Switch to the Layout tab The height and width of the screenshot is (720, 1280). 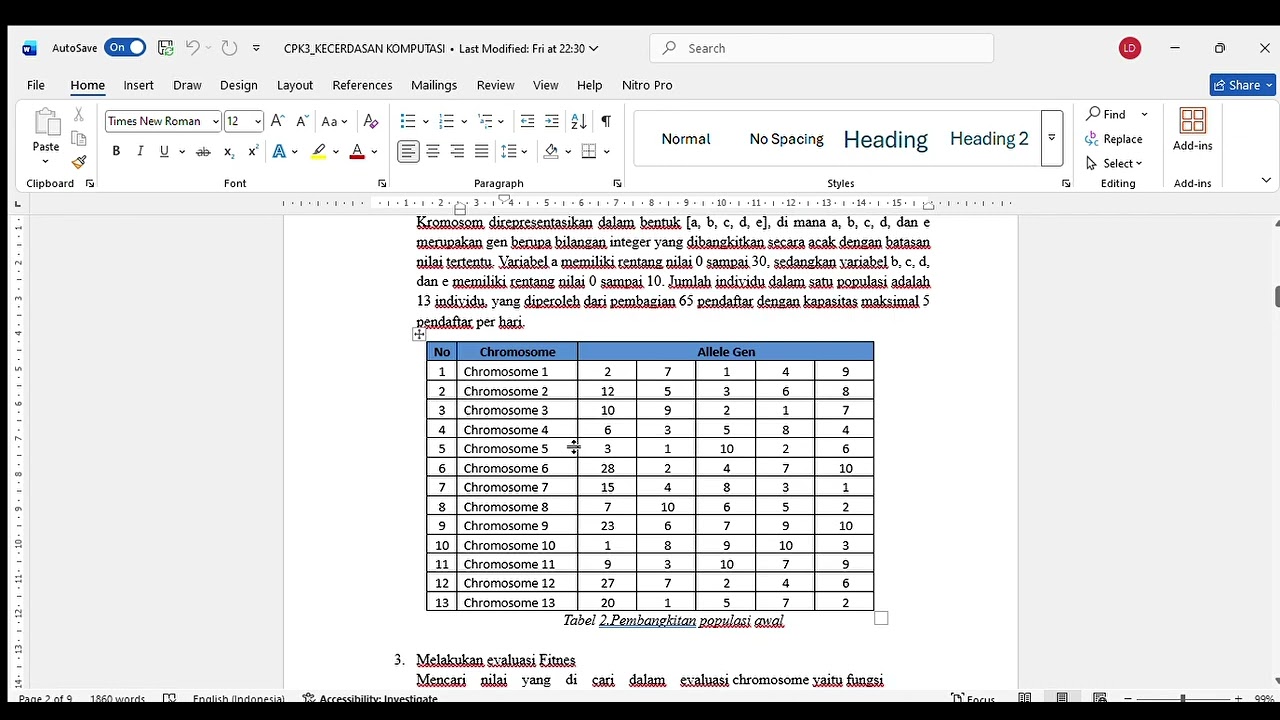295,85
